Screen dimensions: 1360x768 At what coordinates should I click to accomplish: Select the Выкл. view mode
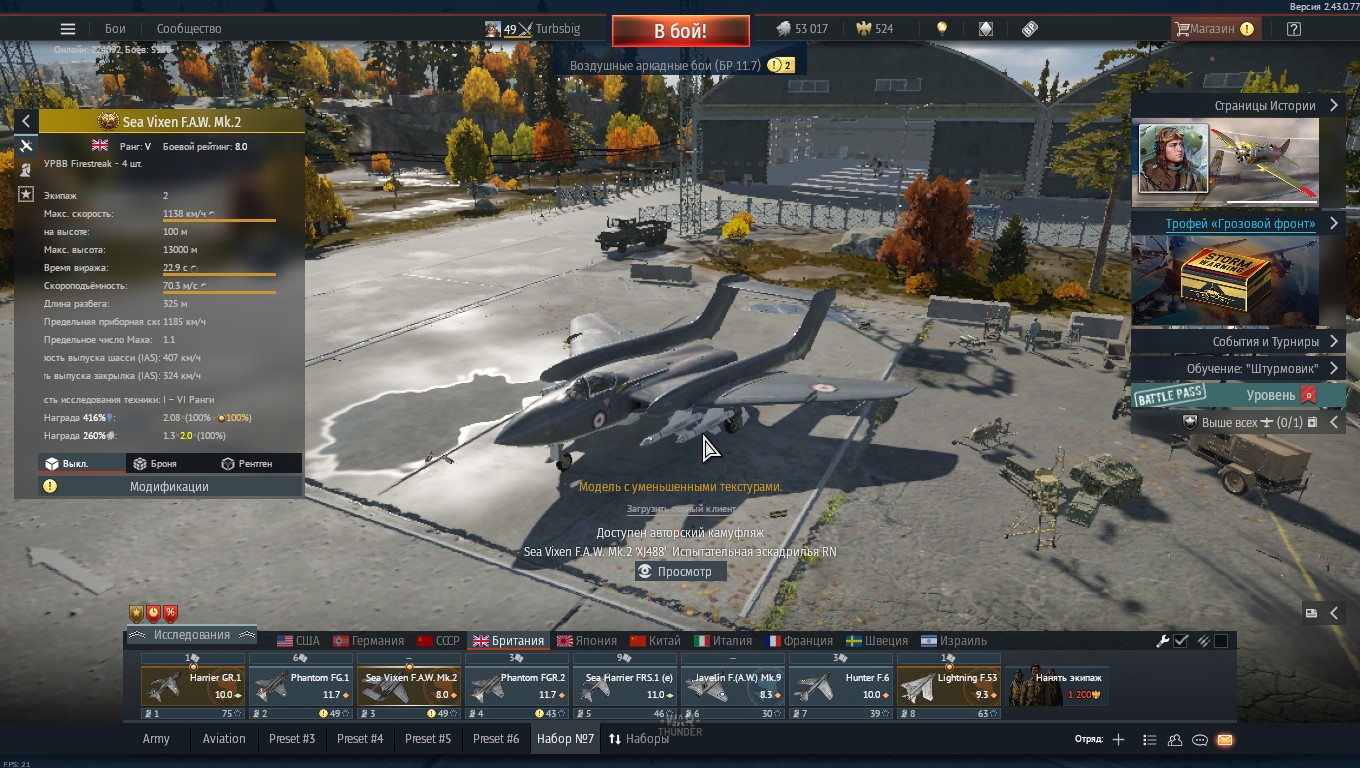point(82,463)
